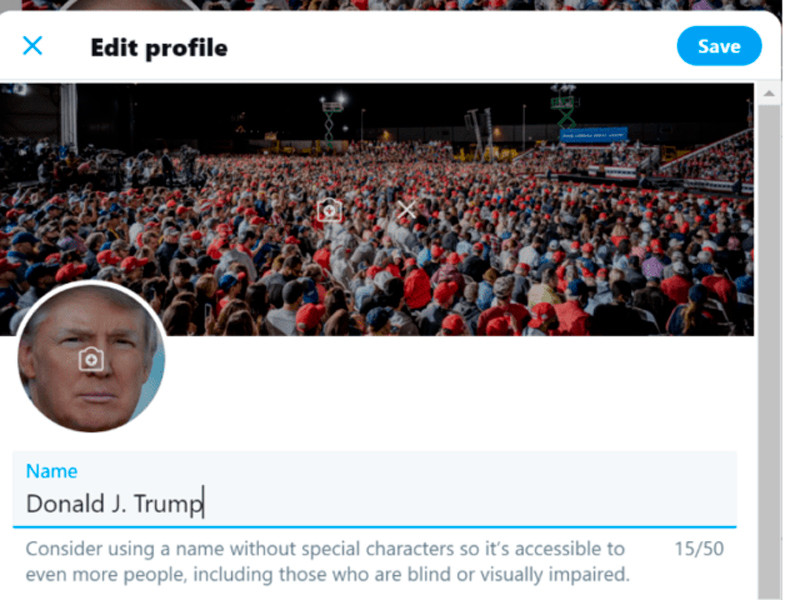Viewport: 800px width, 600px height.
Task: Click the camera icon on the banner photo
Action: [x=329, y=210]
